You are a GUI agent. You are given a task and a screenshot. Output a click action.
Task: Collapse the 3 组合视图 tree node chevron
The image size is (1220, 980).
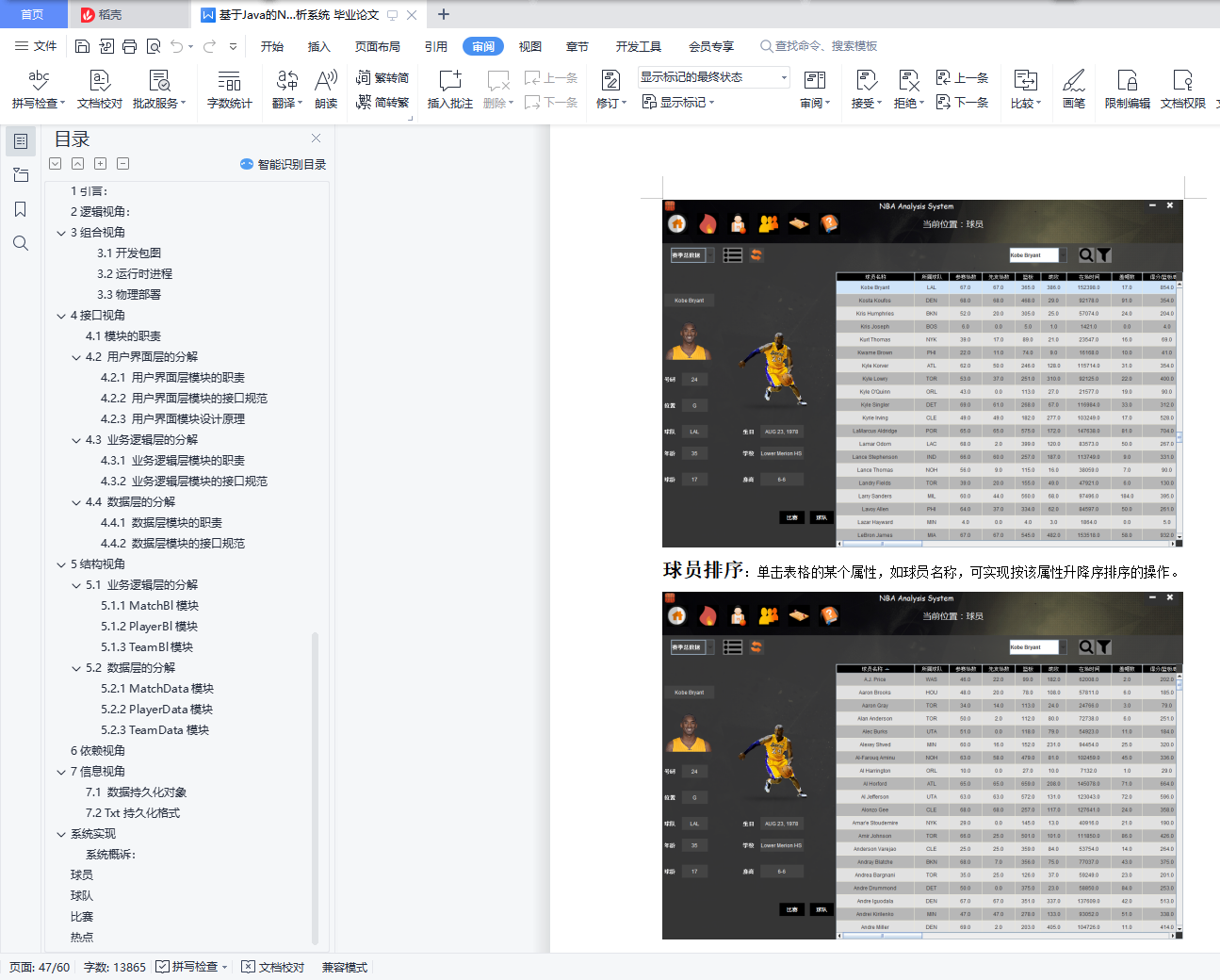pos(61,233)
